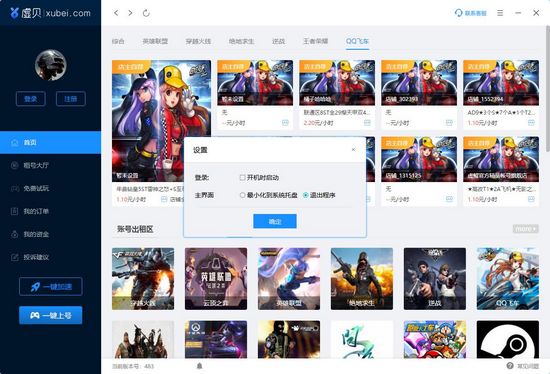Switch to the 综合 tab
550x374 pixels.
click(118, 41)
